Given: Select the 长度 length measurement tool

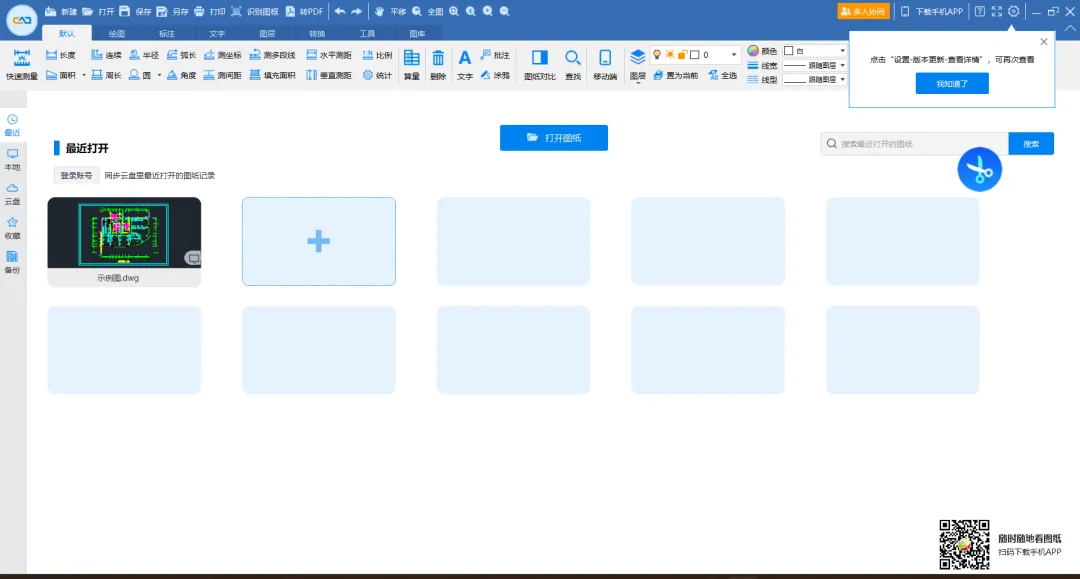Looking at the screenshot, I should (61, 55).
